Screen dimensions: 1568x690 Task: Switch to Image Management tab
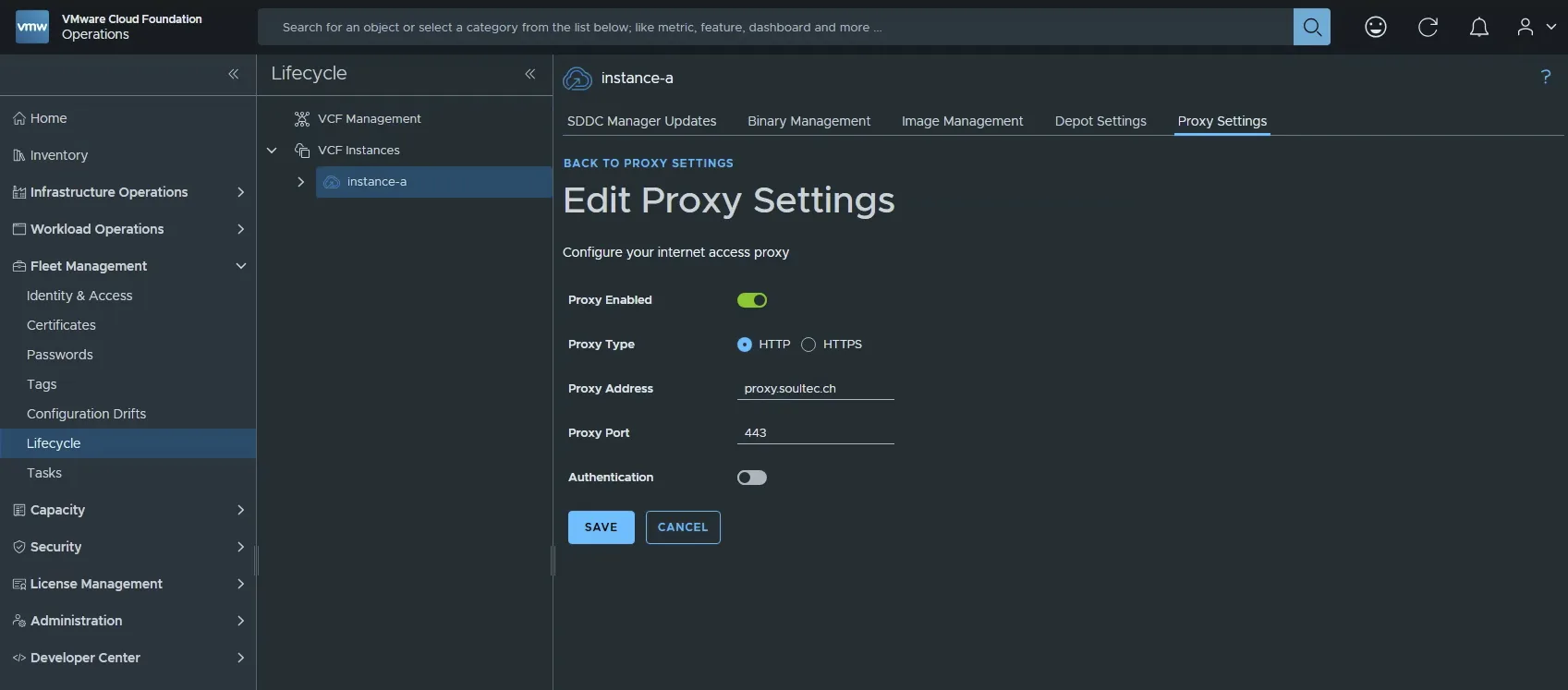962,121
